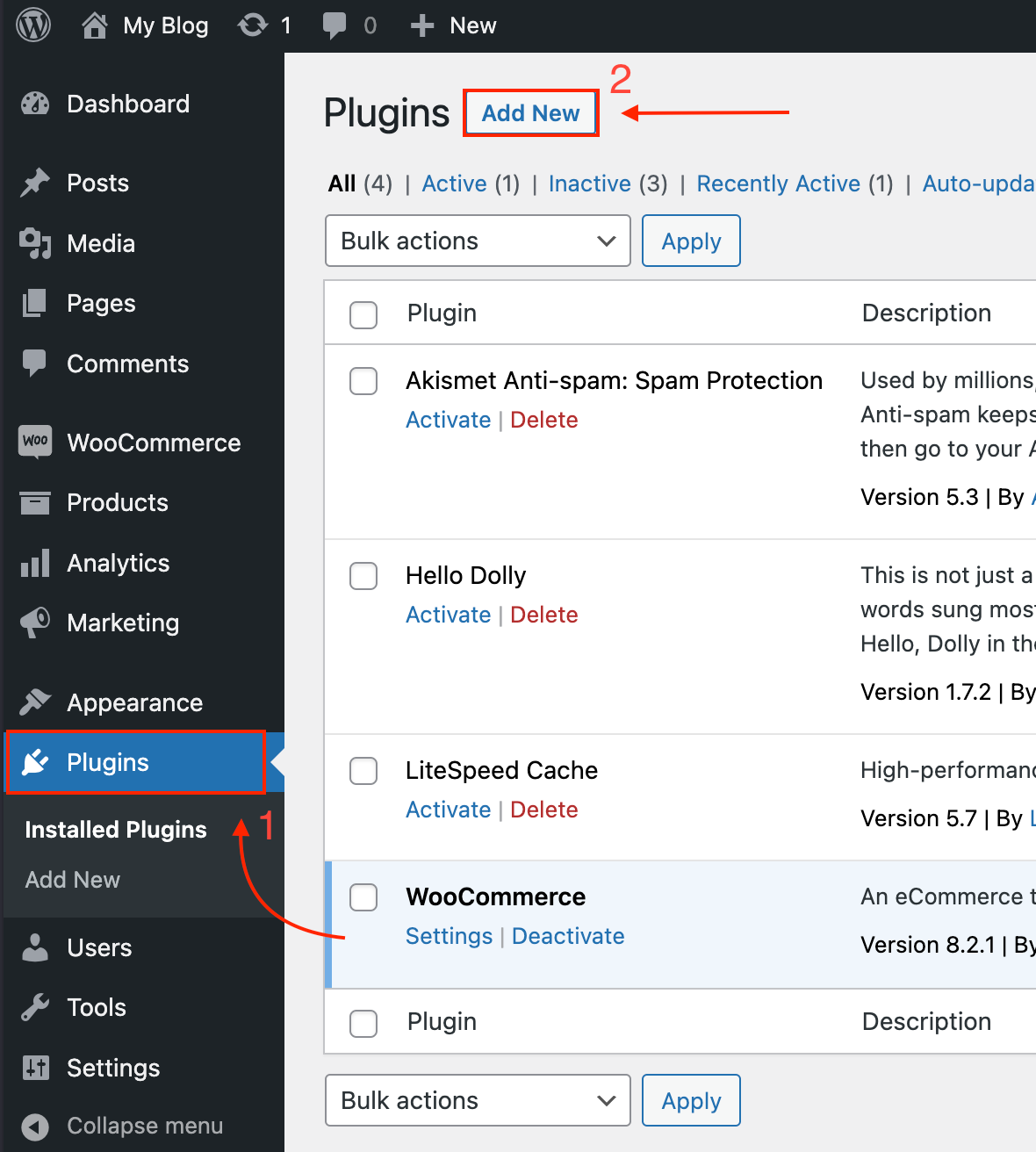Click the Add New button beside Plugins heading

[530, 113]
